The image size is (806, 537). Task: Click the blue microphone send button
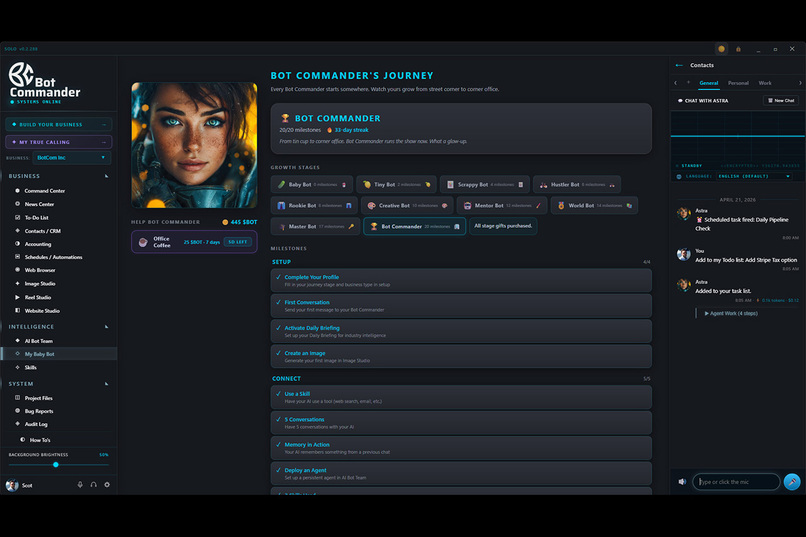[x=792, y=482]
